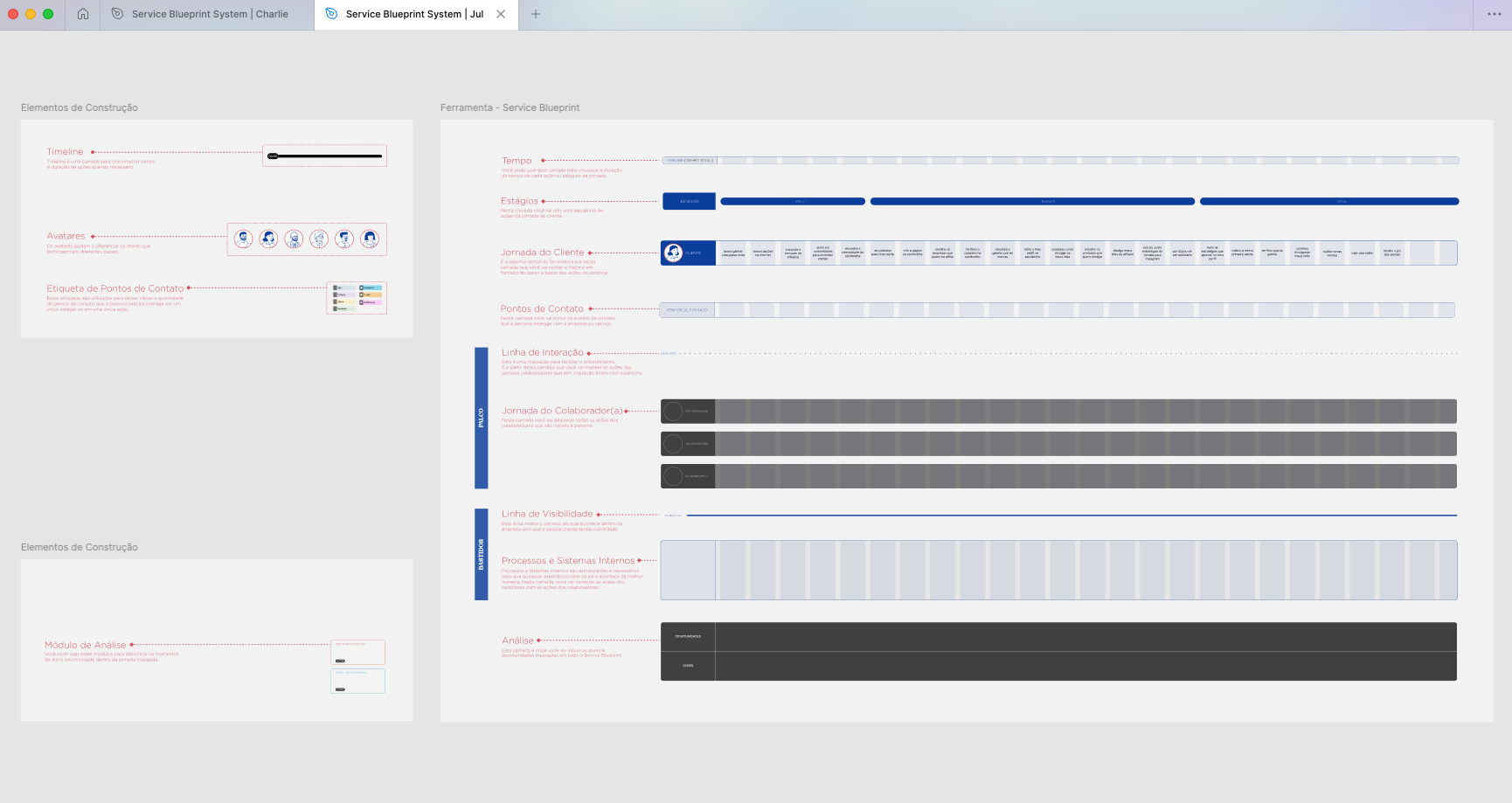This screenshot has height=803, width=1512.
Task: Click the Linha de Visibilidade heading
Action: click(547, 514)
